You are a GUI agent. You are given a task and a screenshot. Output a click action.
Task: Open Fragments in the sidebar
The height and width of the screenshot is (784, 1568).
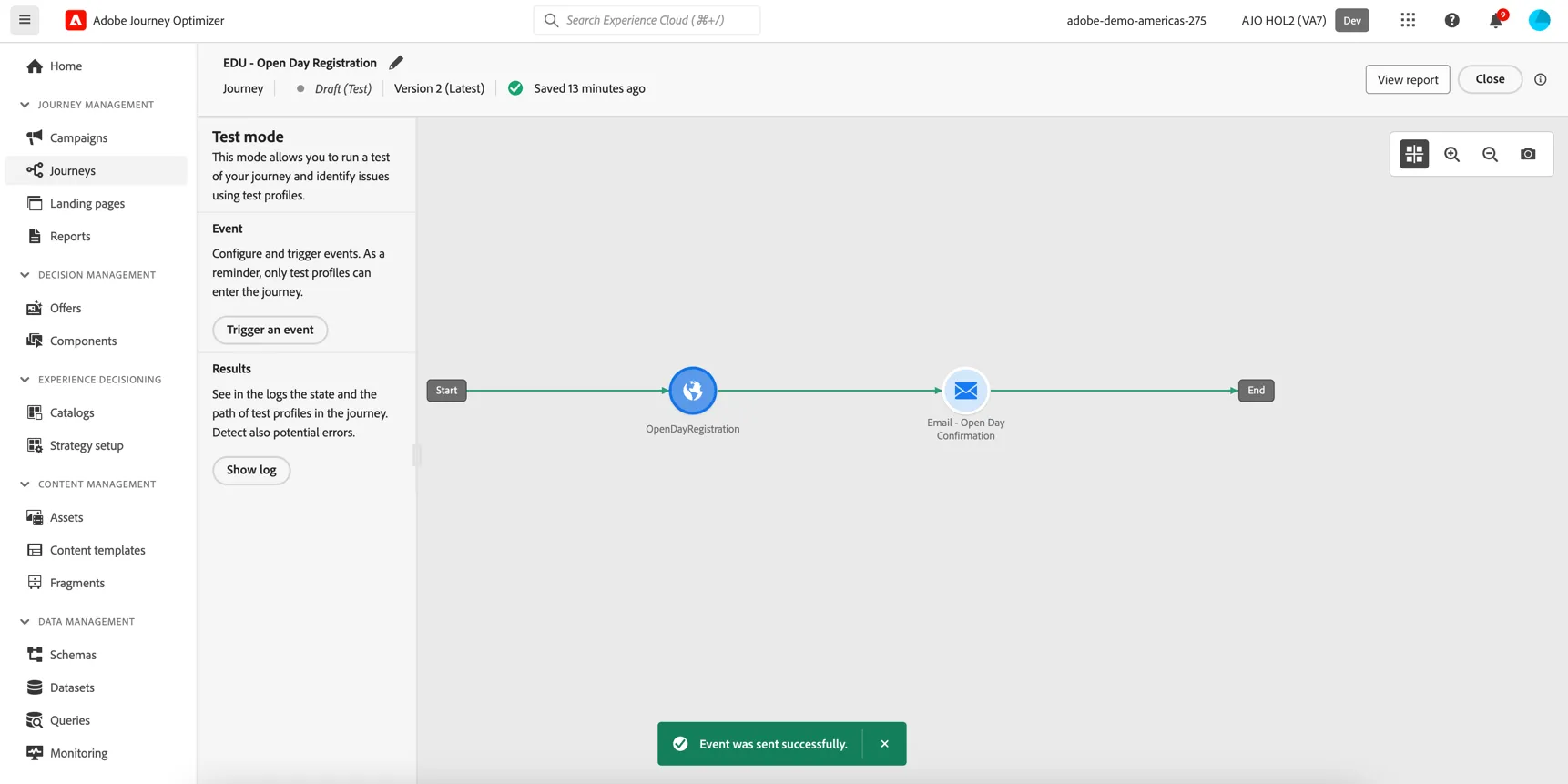[x=97, y=583]
